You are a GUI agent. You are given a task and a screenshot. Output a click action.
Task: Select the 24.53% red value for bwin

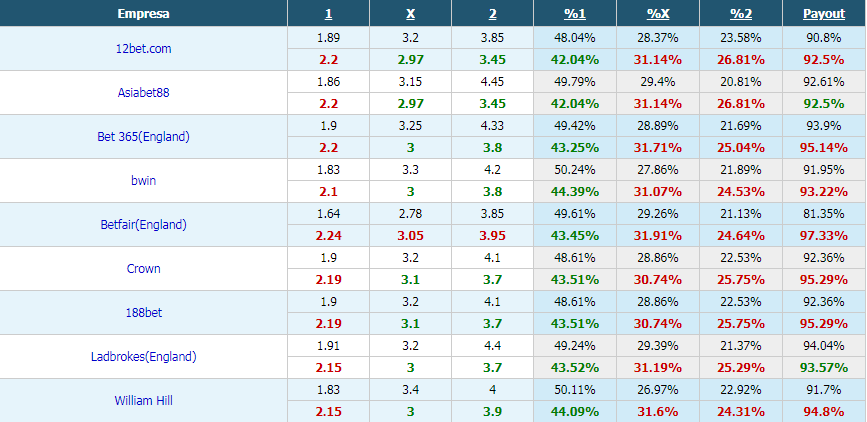[x=740, y=192]
